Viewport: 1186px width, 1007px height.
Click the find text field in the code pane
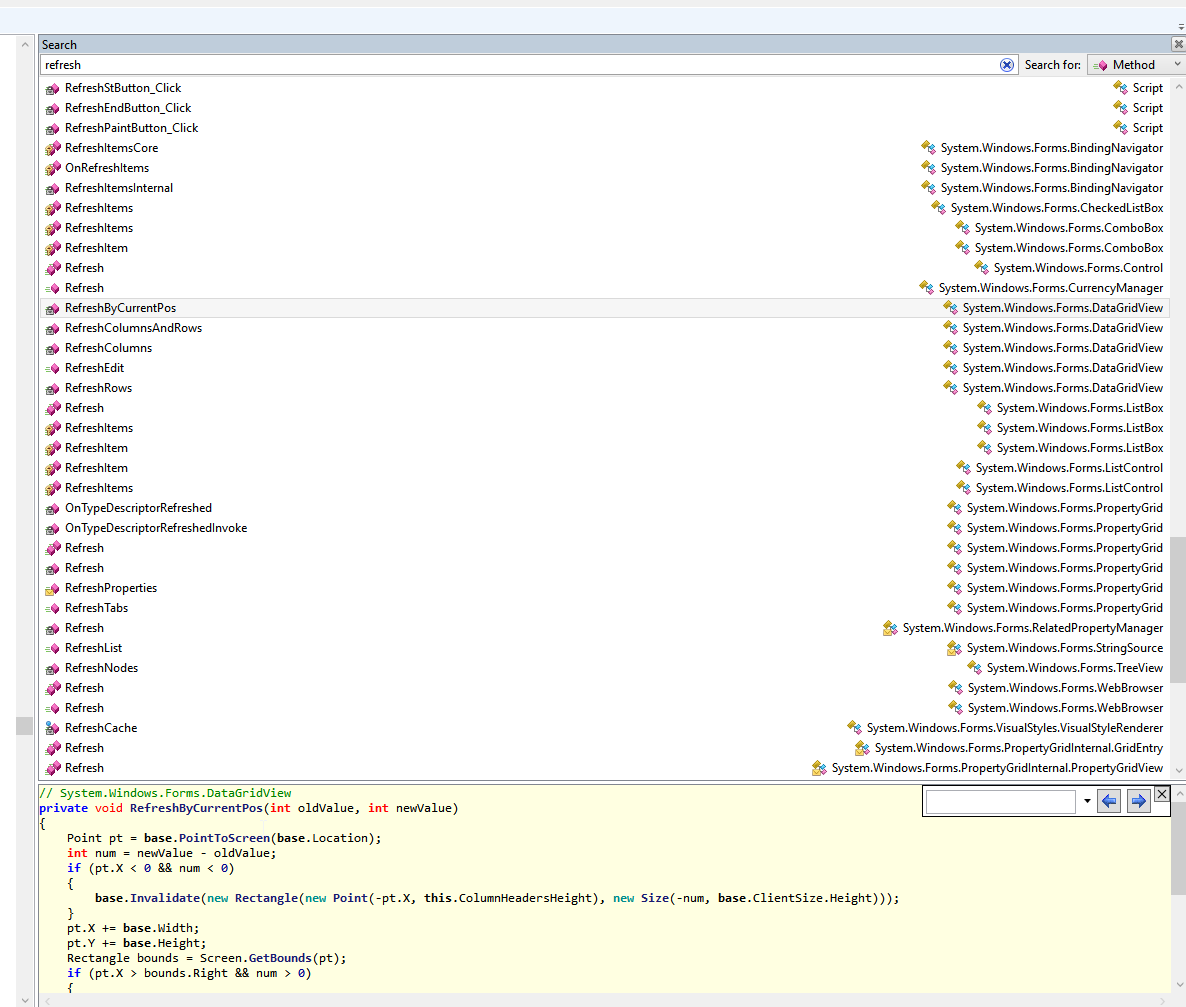[x=1000, y=802]
